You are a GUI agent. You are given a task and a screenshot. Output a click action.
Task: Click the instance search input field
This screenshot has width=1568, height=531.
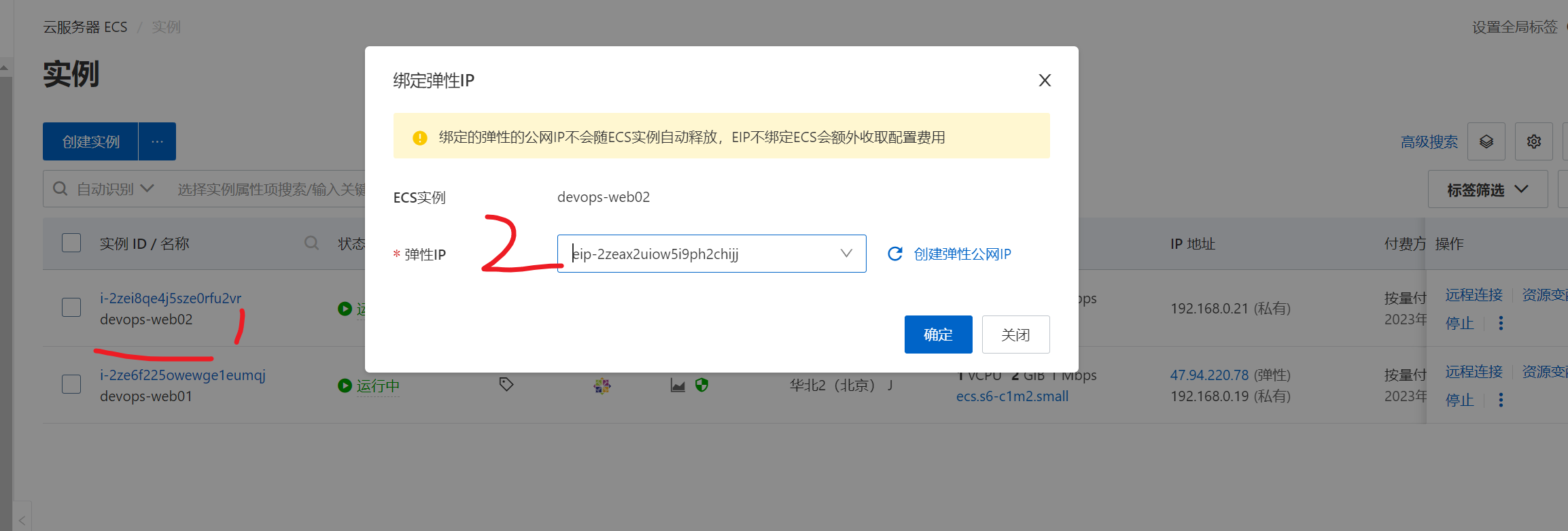click(x=272, y=189)
